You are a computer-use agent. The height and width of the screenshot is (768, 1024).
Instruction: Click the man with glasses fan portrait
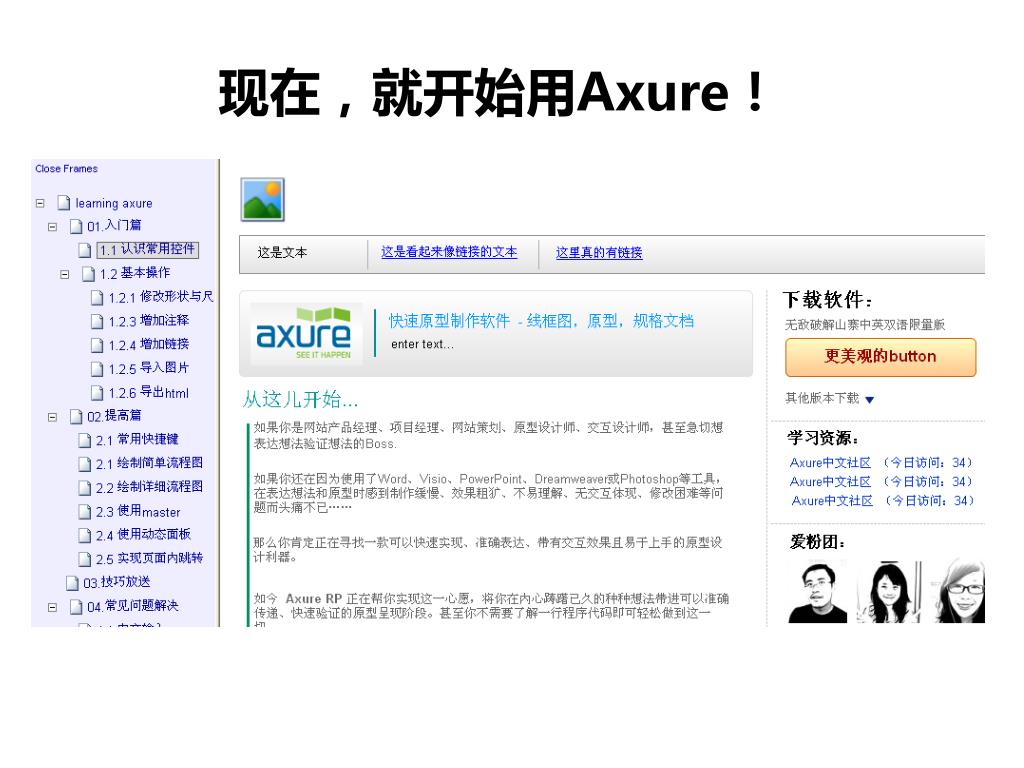(818, 592)
